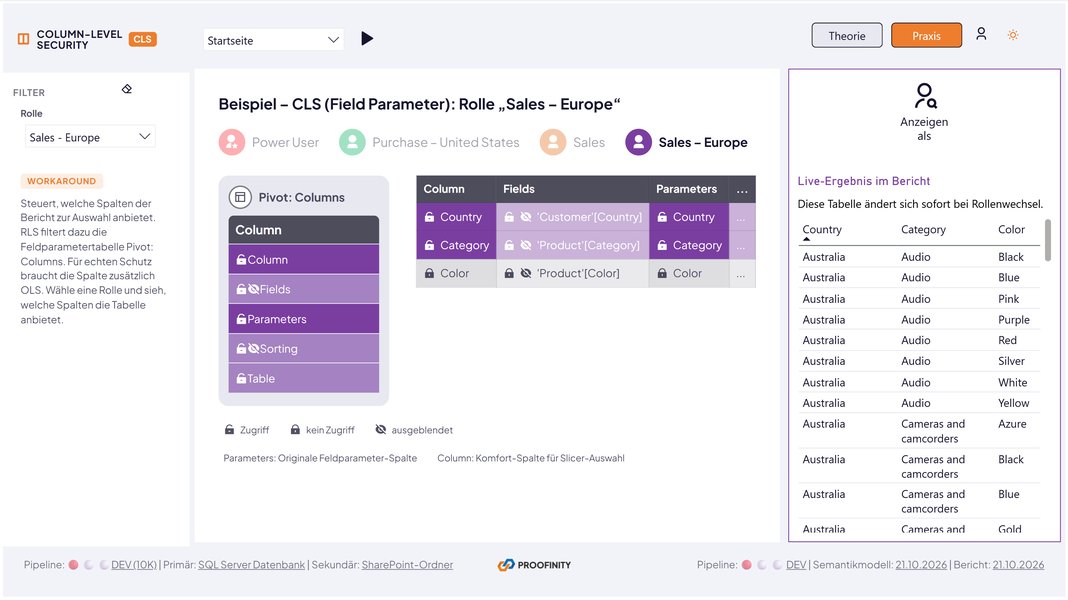Image resolution: width=1068 pixels, height=600 pixels.
Task: Click the Column-Level Security logo icon
Action: click(x=23, y=39)
